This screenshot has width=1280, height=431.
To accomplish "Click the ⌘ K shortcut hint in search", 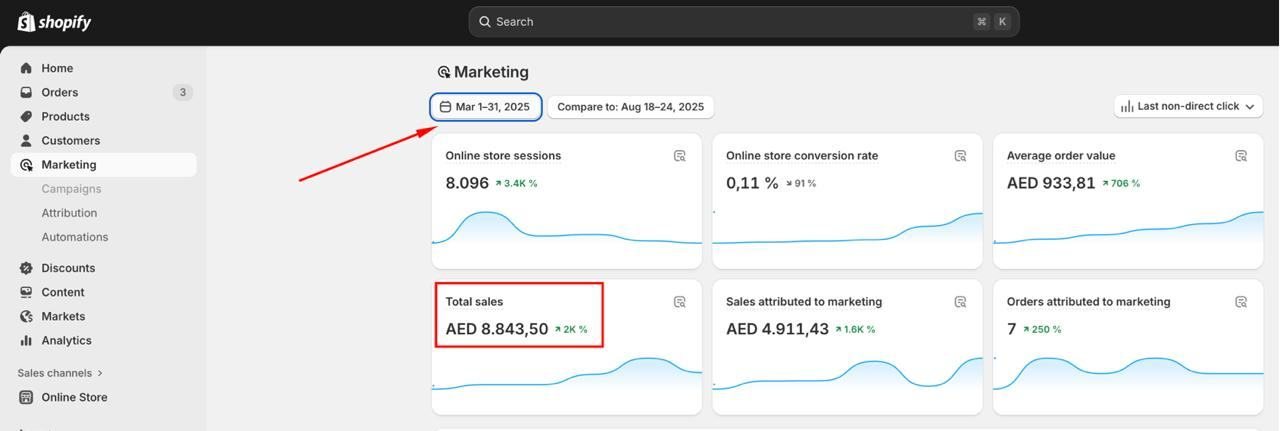I will pos(992,22).
